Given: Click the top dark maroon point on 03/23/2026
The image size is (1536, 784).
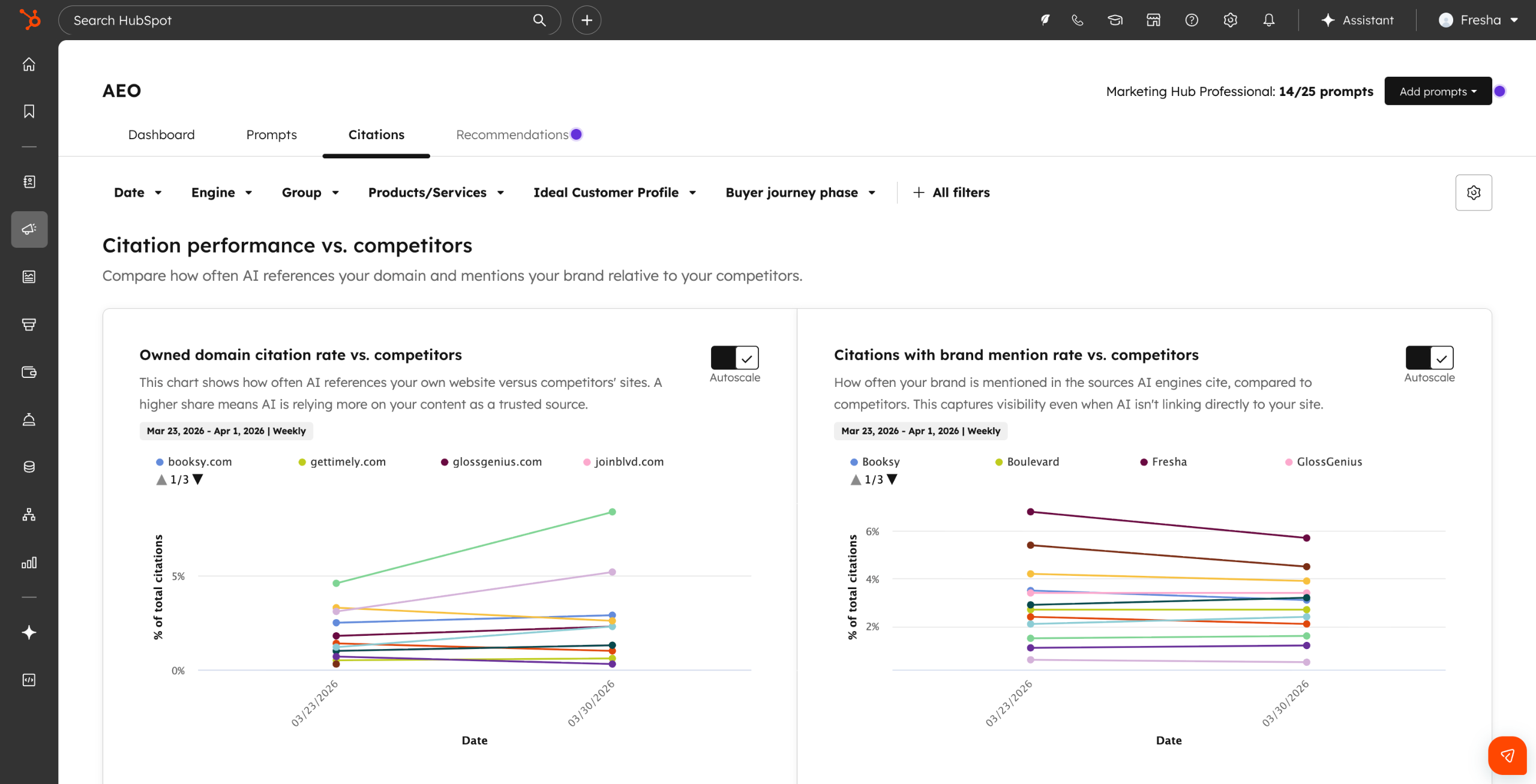Looking at the screenshot, I should 1030,512.
